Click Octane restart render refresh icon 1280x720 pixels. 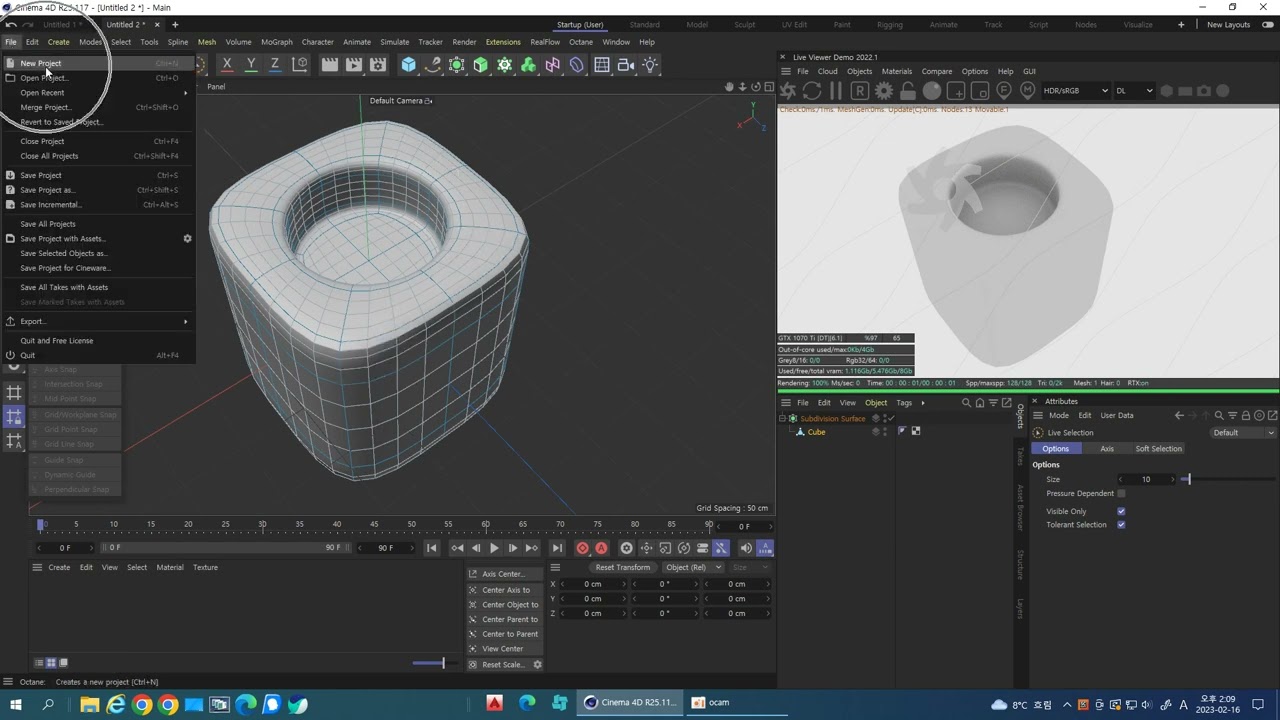click(812, 91)
